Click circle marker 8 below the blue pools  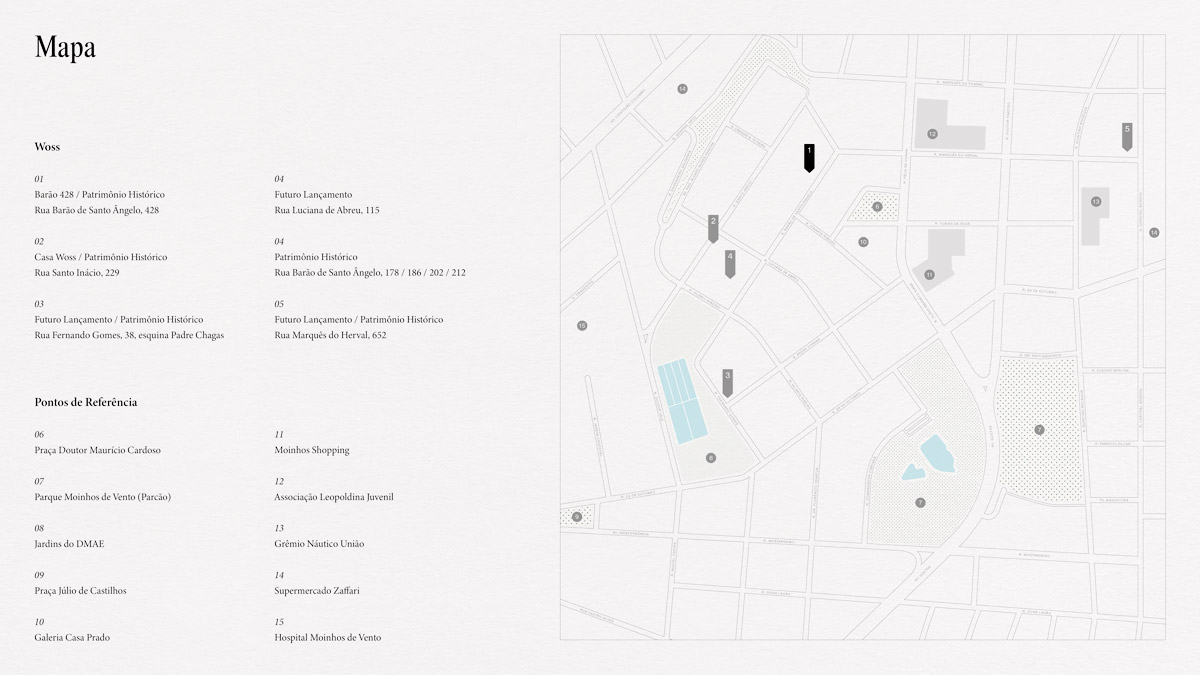tap(711, 458)
